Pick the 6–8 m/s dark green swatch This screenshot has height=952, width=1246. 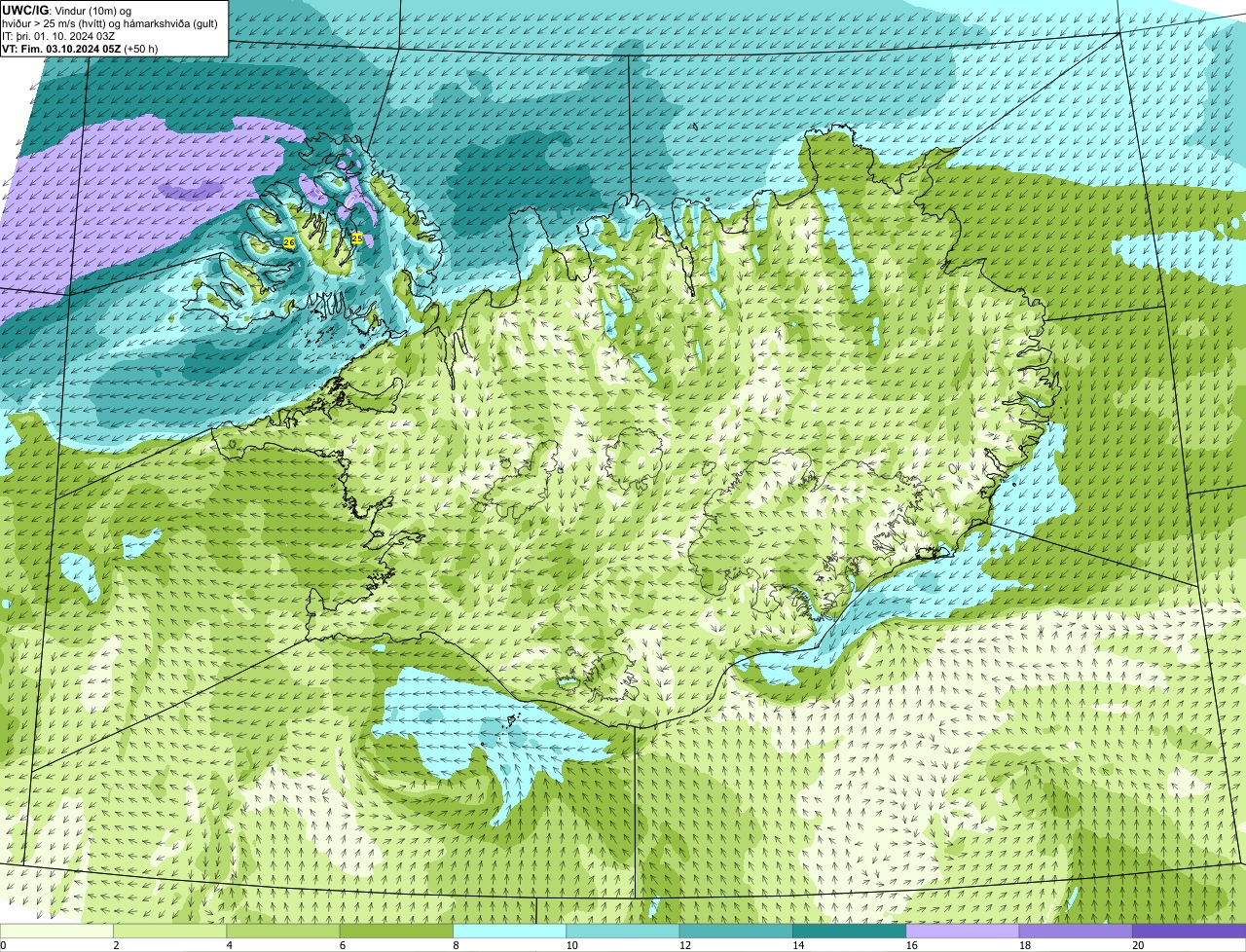(x=396, y=931)
